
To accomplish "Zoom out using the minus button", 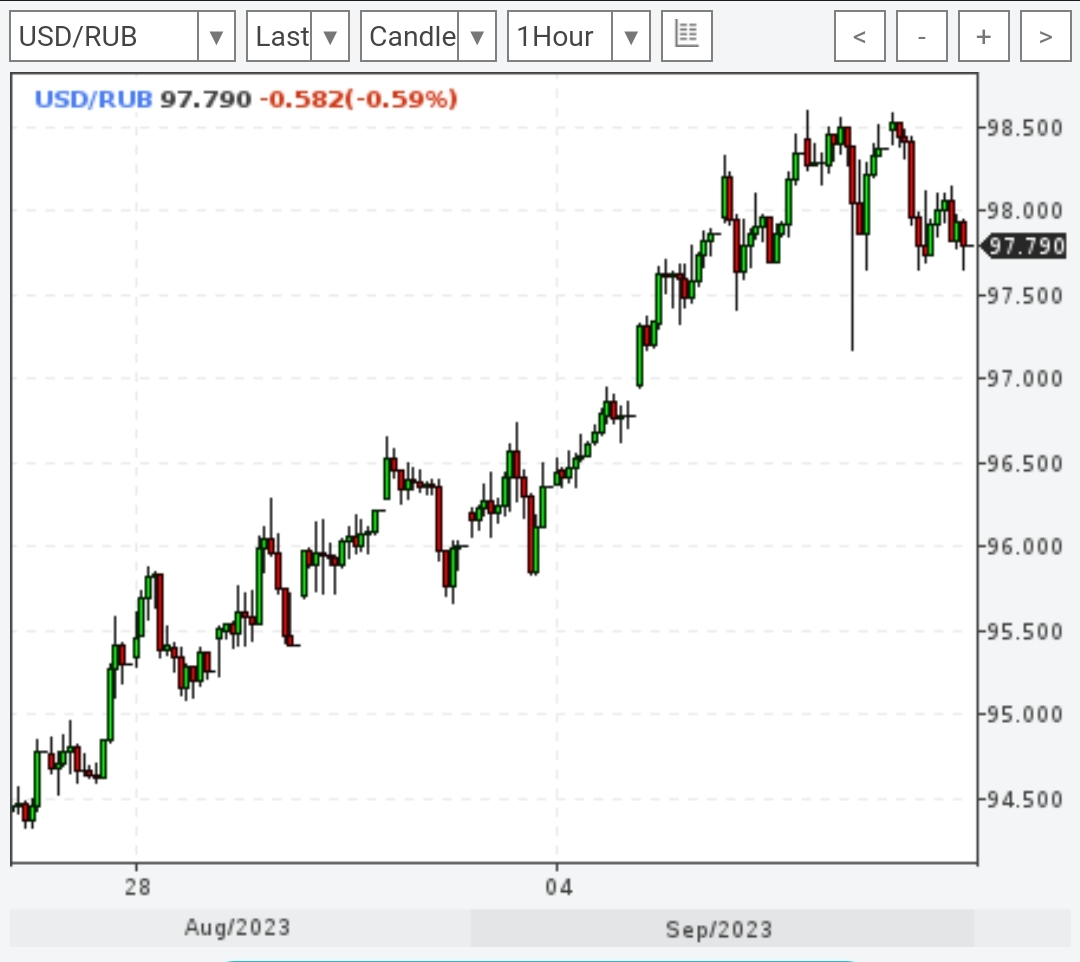I will [921, 37].
